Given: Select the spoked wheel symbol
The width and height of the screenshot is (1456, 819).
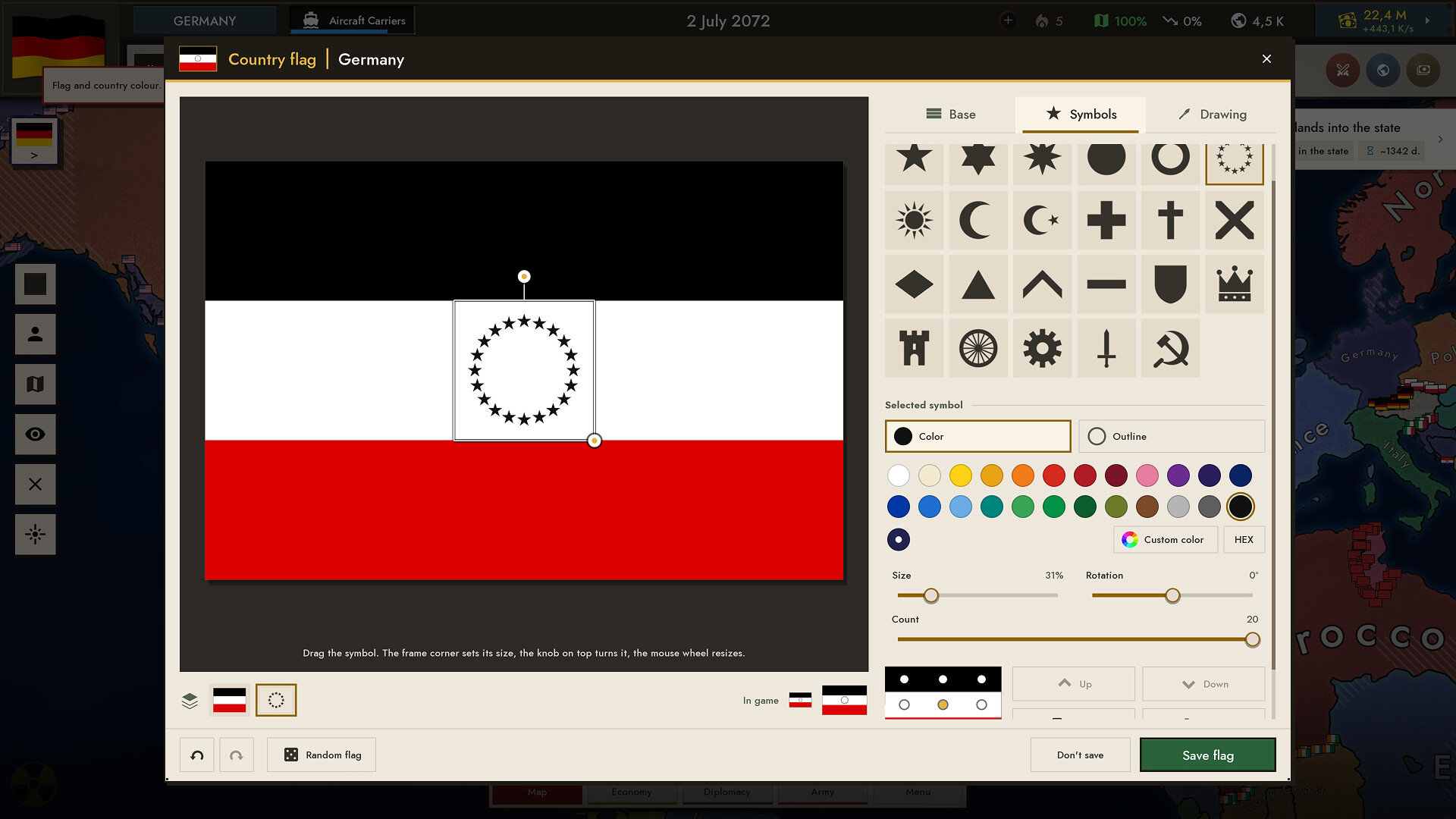Looking at the screenshot, I should point(977,349).
